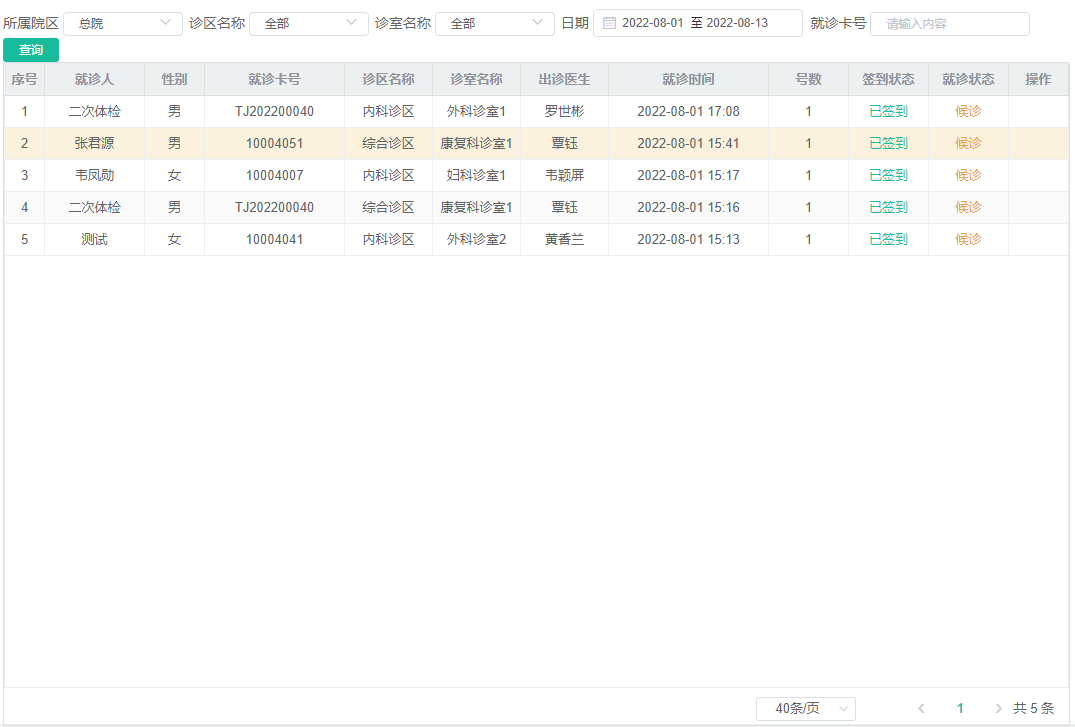Image resolution: width=1075 pixels, height=727 pixels.
Task: Click card number 10004007
Action: pyautogui.click(x=274, y=176)
